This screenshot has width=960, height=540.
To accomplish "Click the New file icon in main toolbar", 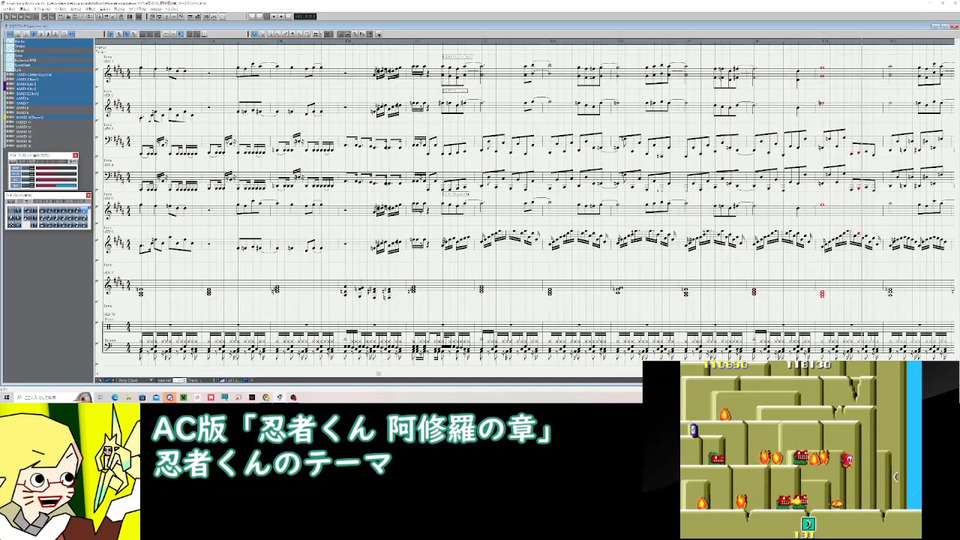I will click(7, 17).
